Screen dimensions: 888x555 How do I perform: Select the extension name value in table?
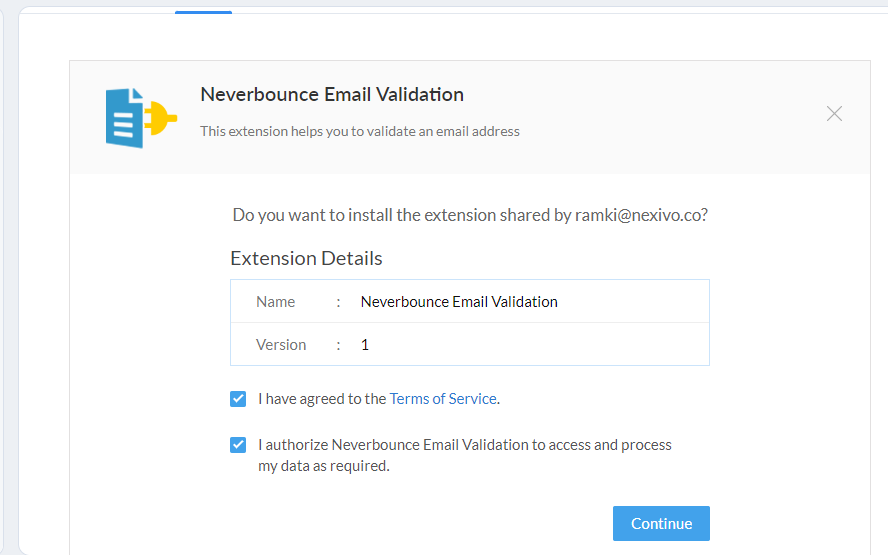coord(459,302)
